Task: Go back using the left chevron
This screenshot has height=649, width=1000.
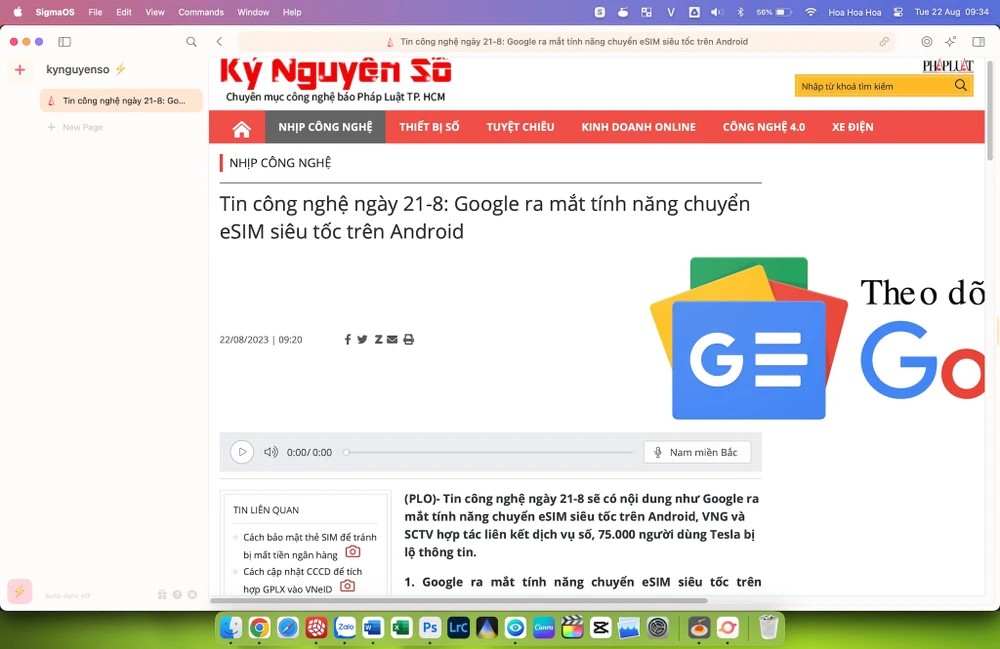Action: click(219, 42)
